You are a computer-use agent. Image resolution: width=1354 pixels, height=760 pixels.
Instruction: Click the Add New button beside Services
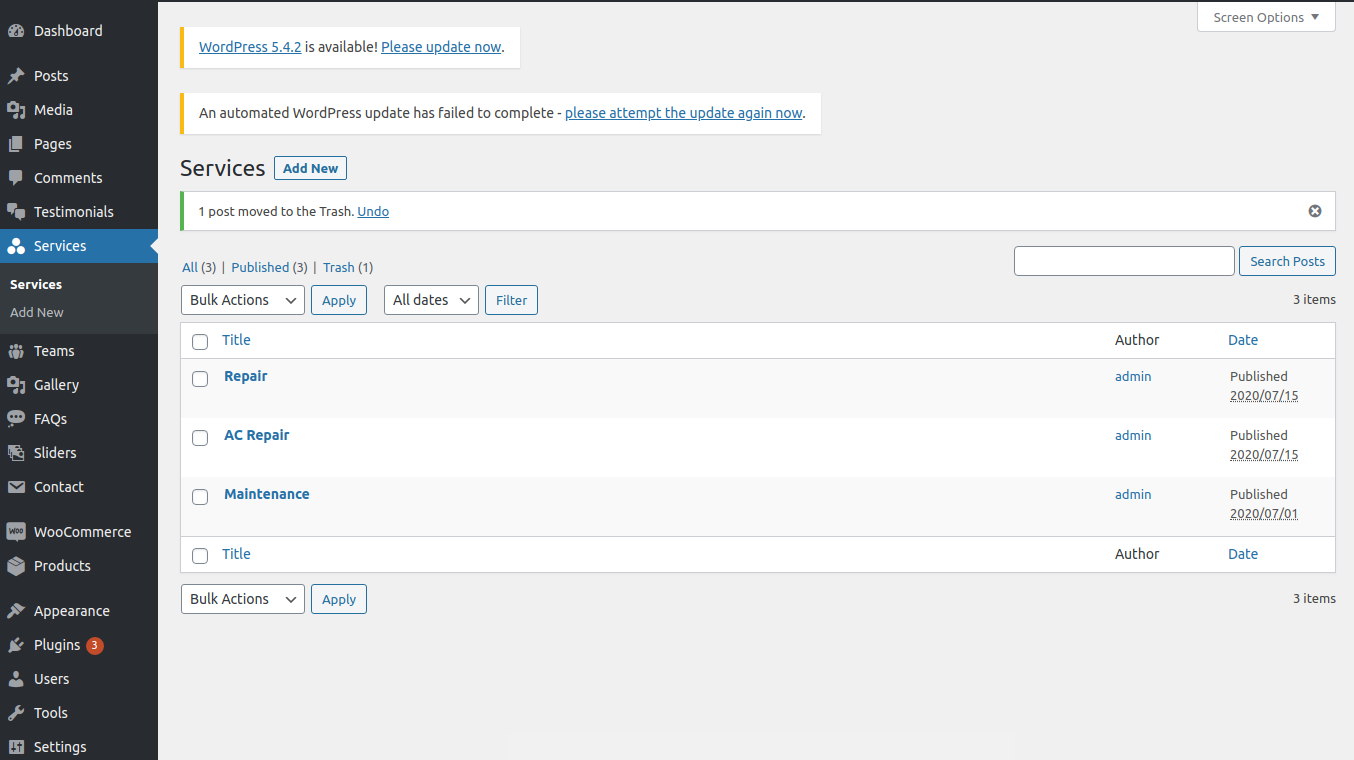pos(310,168)
